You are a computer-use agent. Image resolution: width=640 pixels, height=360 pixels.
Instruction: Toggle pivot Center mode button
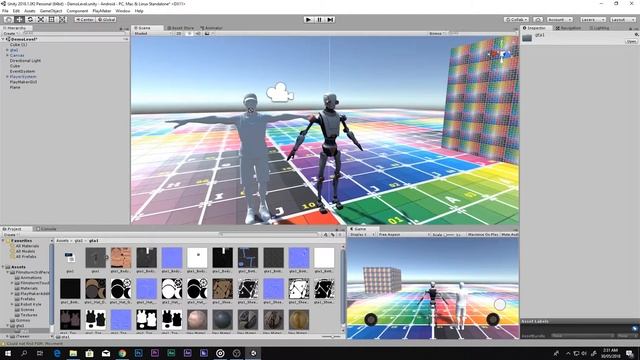click(x=85, y=19)
